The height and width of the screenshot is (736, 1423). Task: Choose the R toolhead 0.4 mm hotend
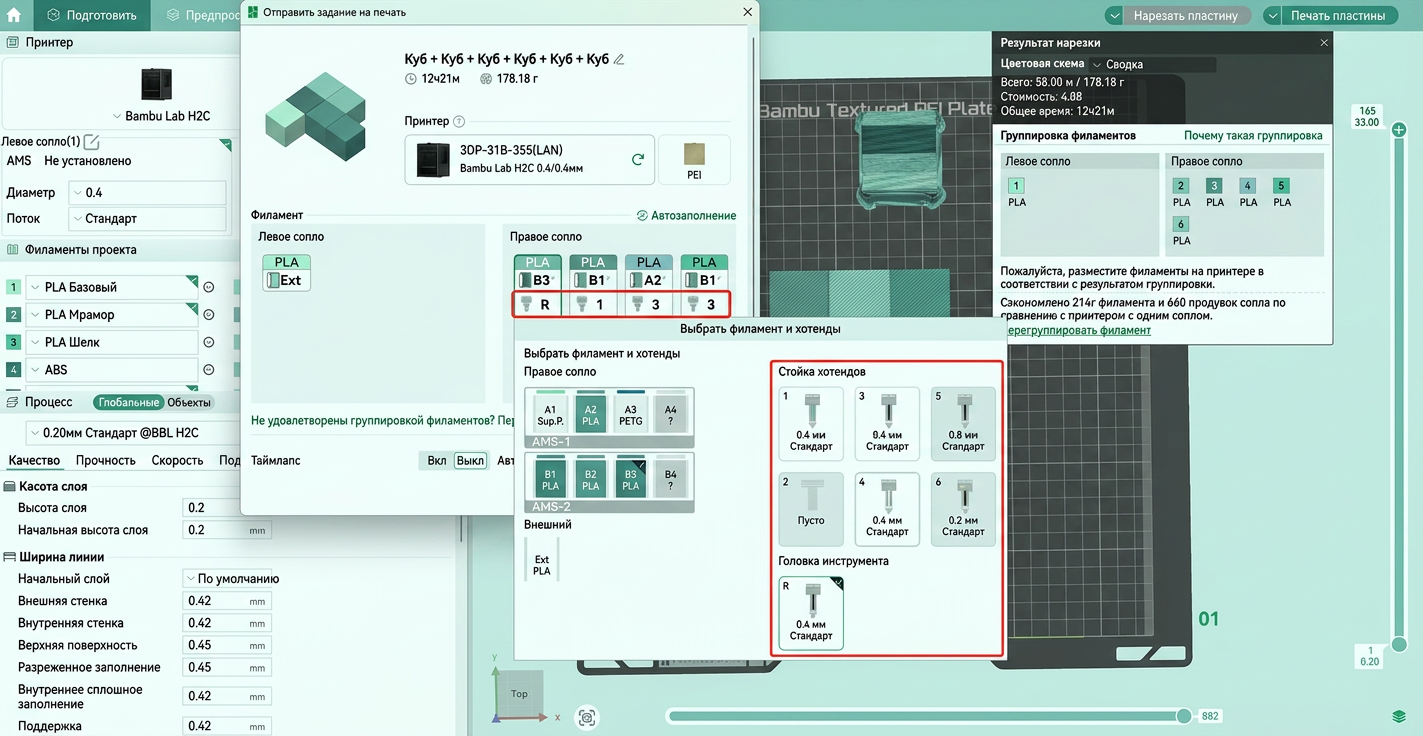[811, 613]
